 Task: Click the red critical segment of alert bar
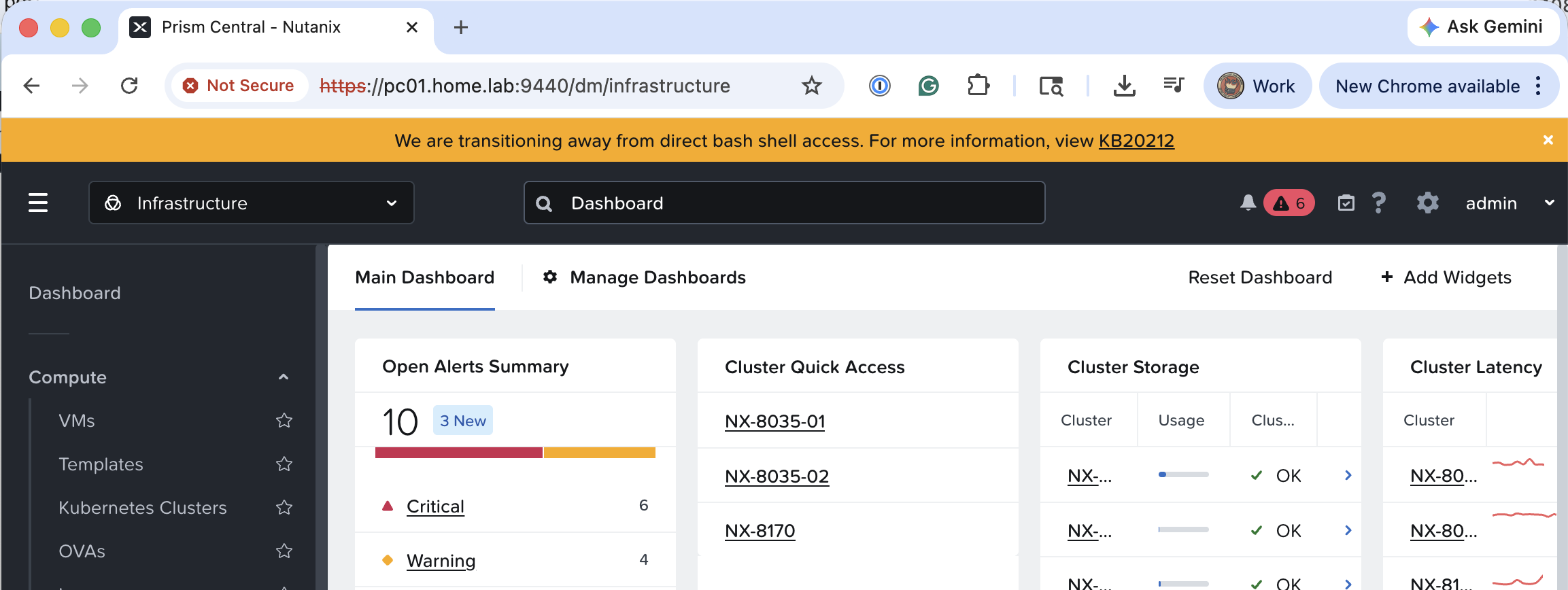click(x=459, y=453)
